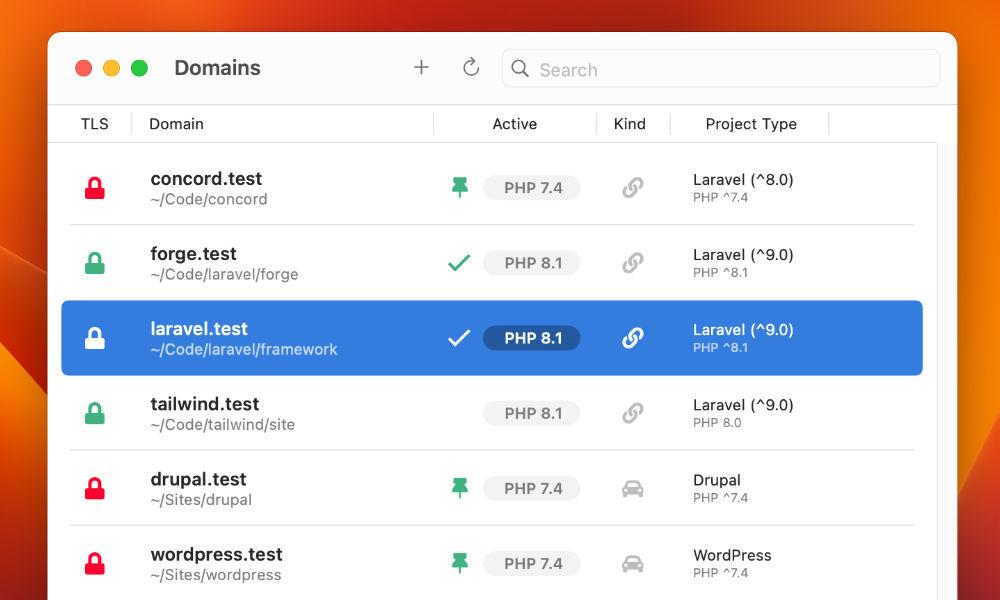Click the add domain plus icon
The height and width of the screenshot is (600, 1000).
421,67
